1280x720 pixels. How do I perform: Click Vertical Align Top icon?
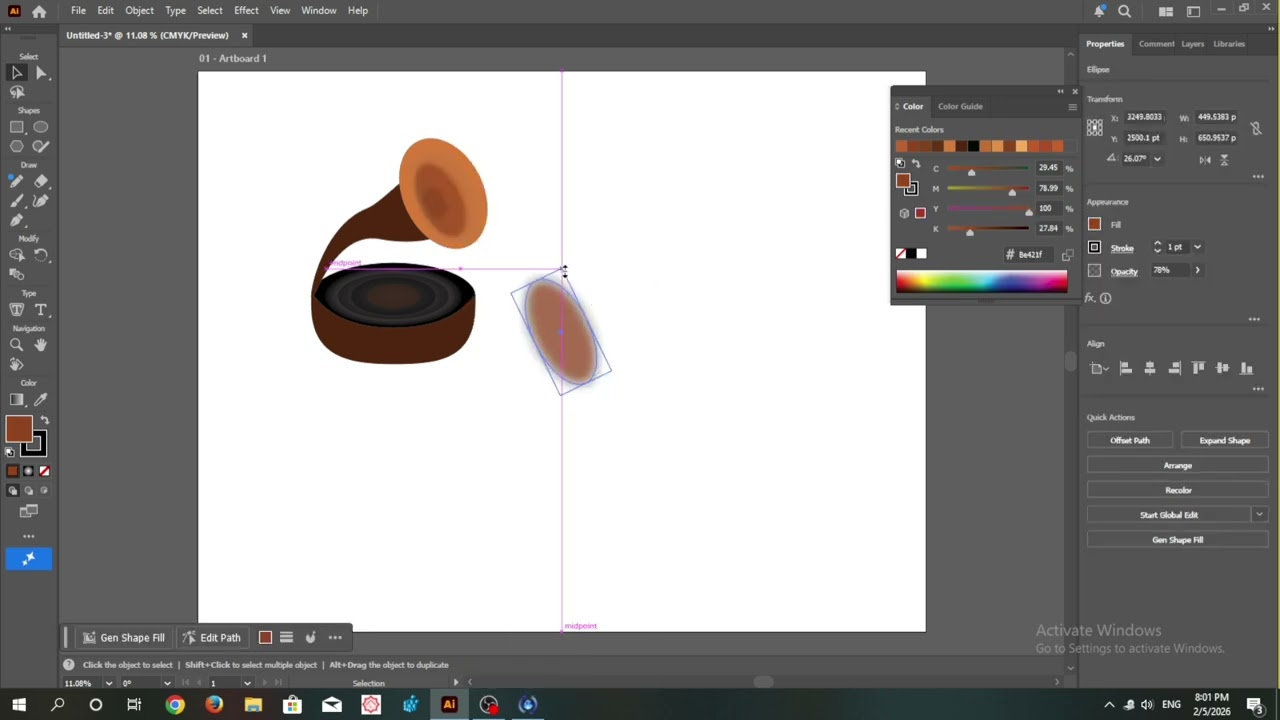point(1199,368)
